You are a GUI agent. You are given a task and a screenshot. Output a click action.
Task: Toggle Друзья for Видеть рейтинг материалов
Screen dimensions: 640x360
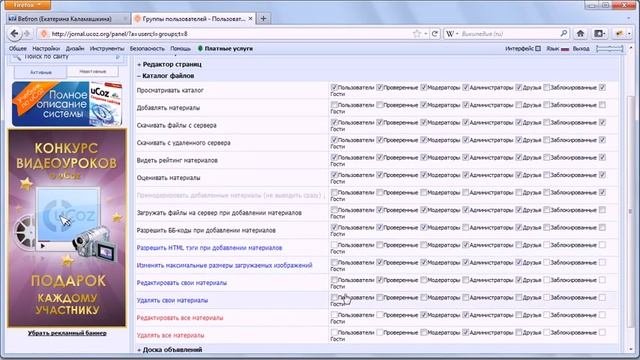pyautogui.click(x=519, y=158)
